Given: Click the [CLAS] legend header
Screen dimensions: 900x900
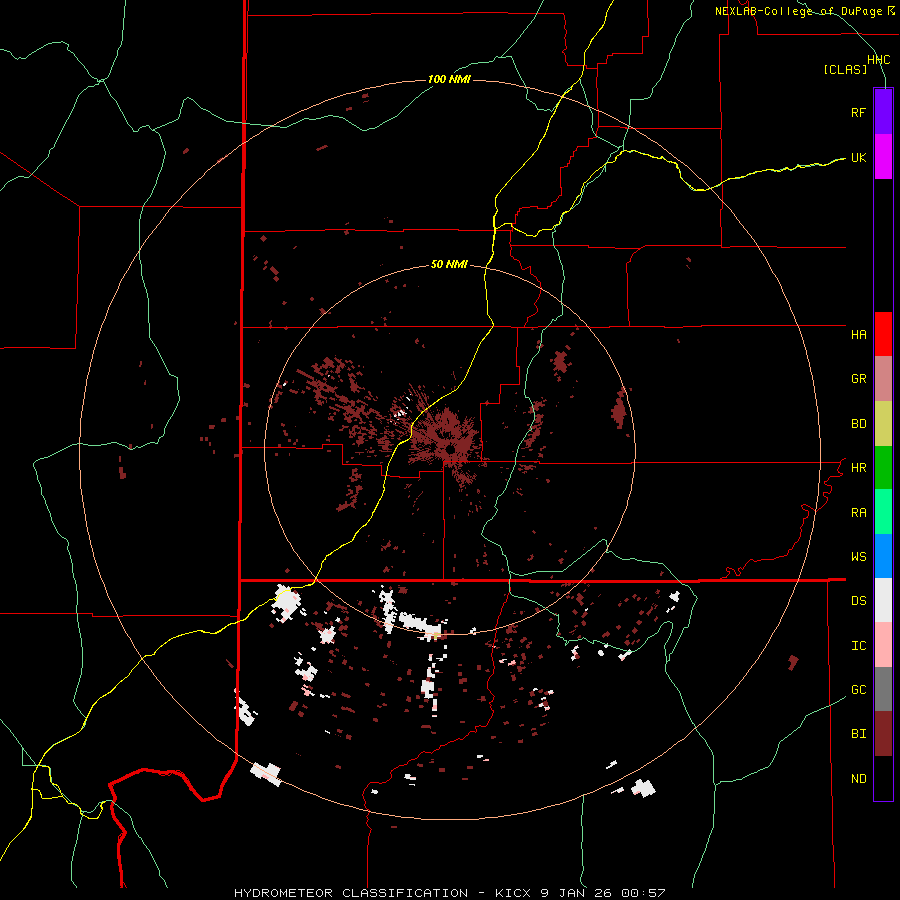Looking at the screenshot, I should tap(845, 70).
